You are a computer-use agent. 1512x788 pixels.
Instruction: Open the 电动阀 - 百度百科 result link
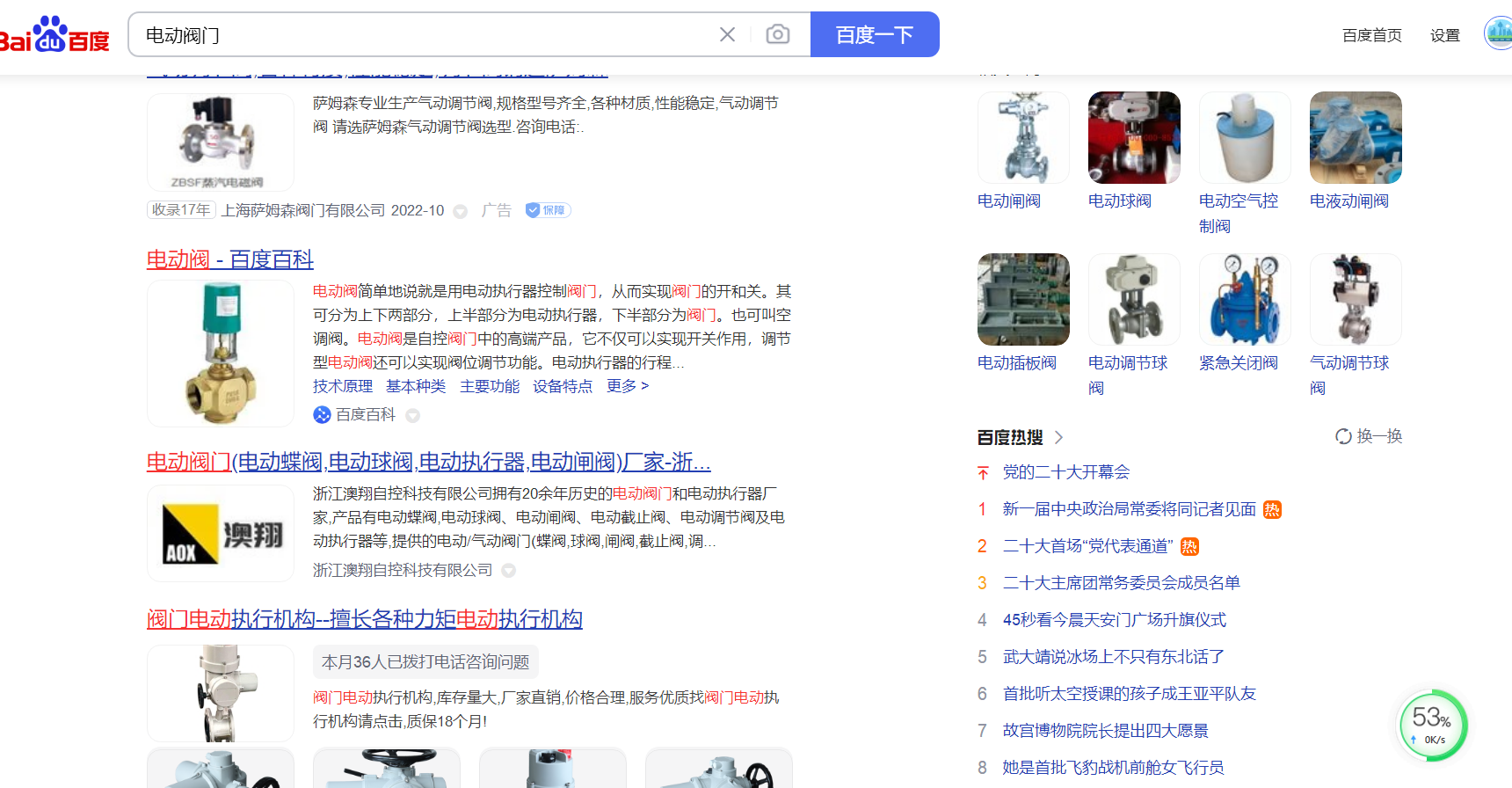coord(229,259)
